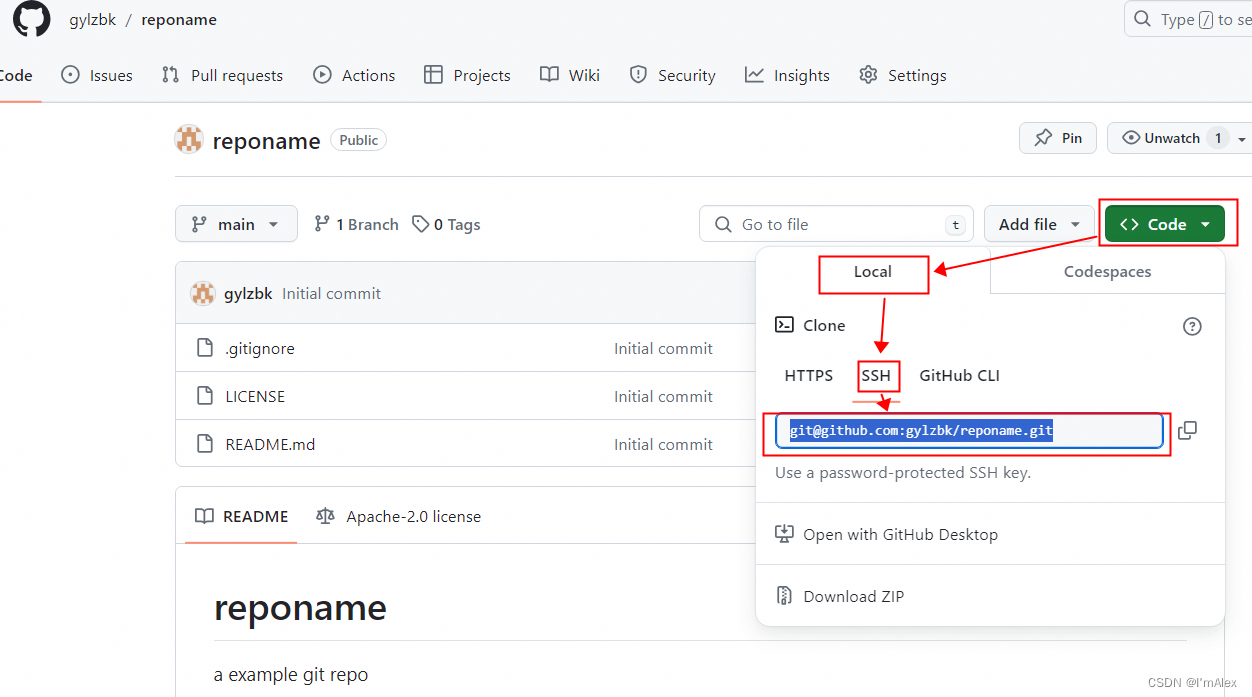This screenshot has height=697, width=1252.
Task: Open the LICENSE file
Action: coord(255,396)
